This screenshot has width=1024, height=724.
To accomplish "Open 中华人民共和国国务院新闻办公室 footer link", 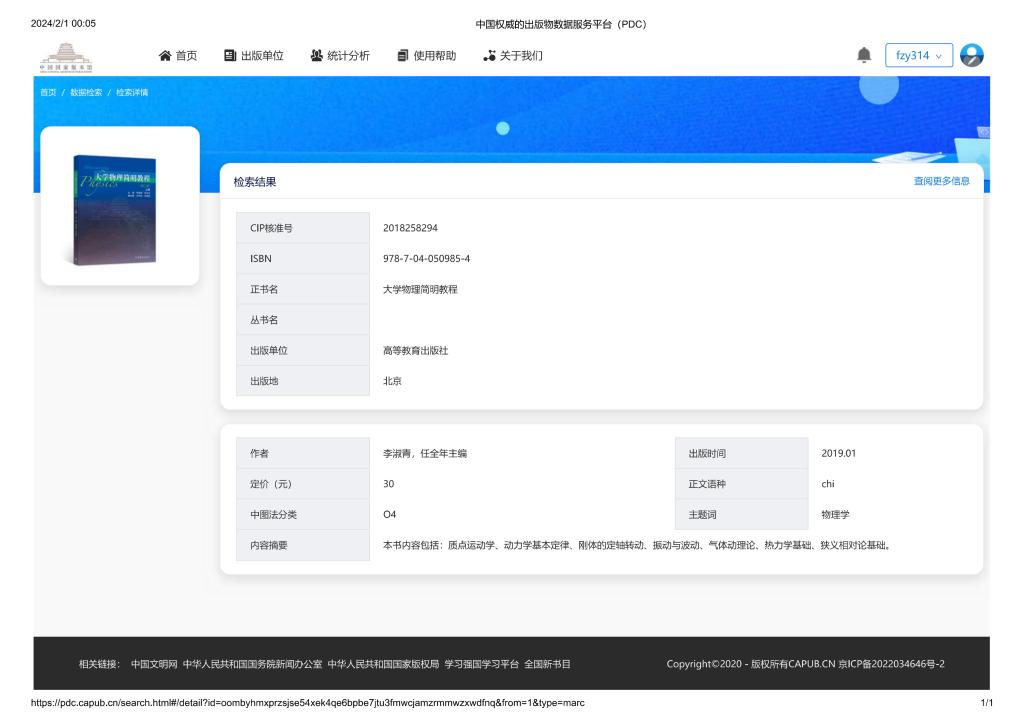I will 252,664.
